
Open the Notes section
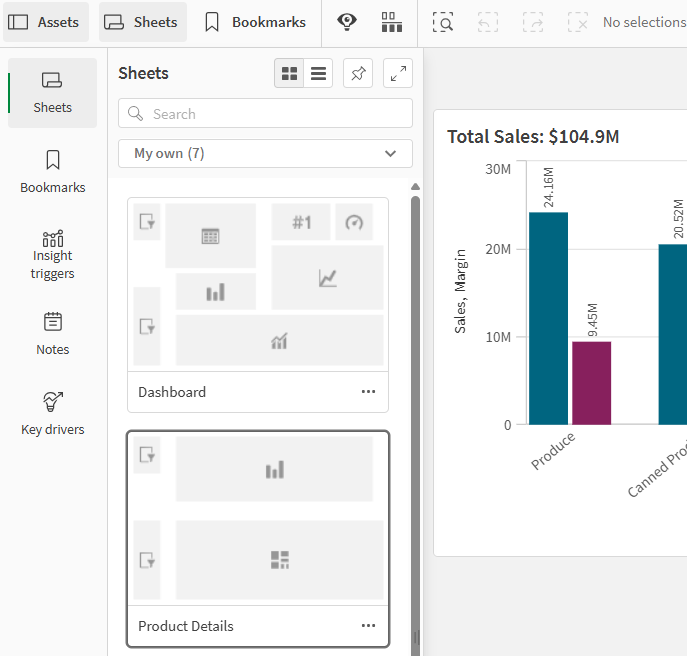[52, 334]
